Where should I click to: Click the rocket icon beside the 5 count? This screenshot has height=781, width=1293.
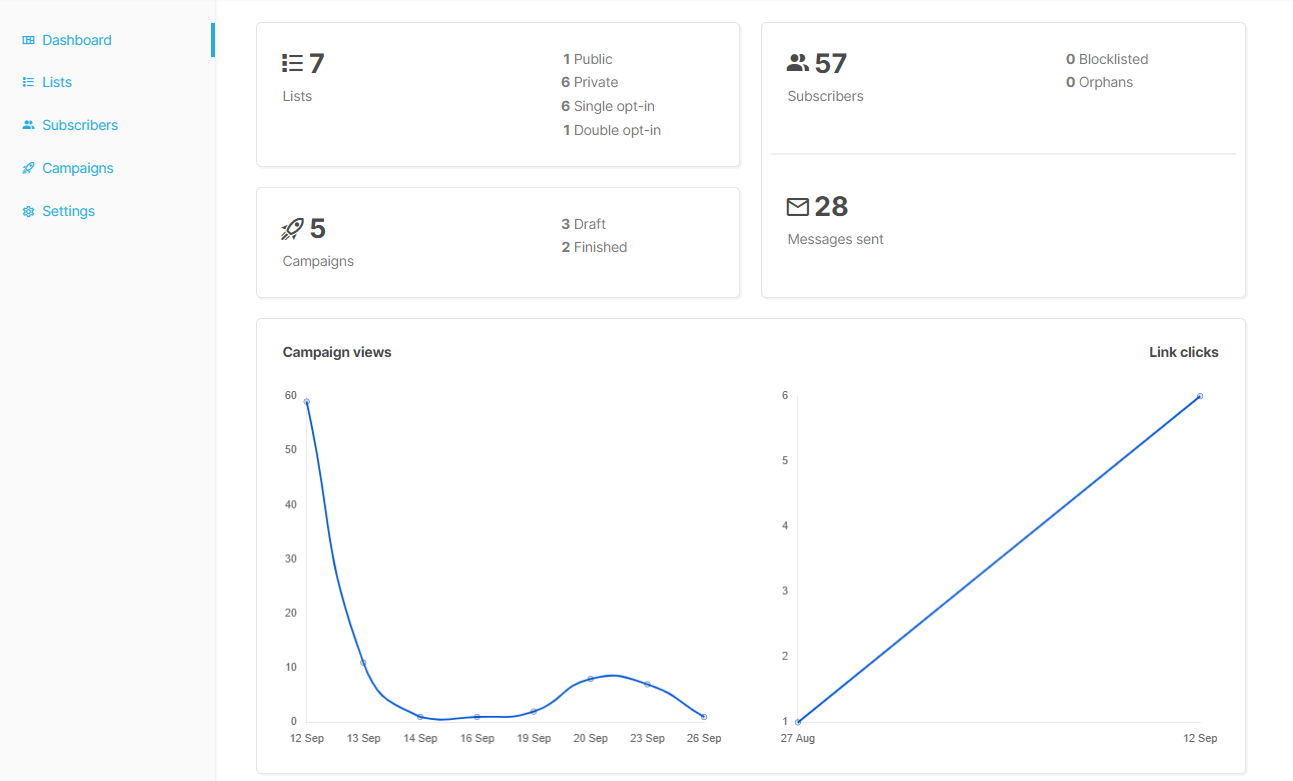pos(292,229)
